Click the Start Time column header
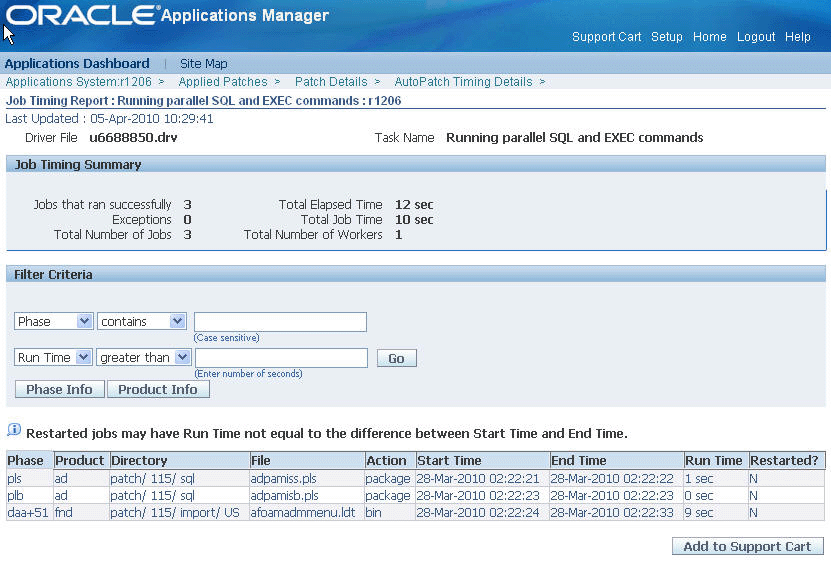 pyautogui.click(x=482, y=460)
